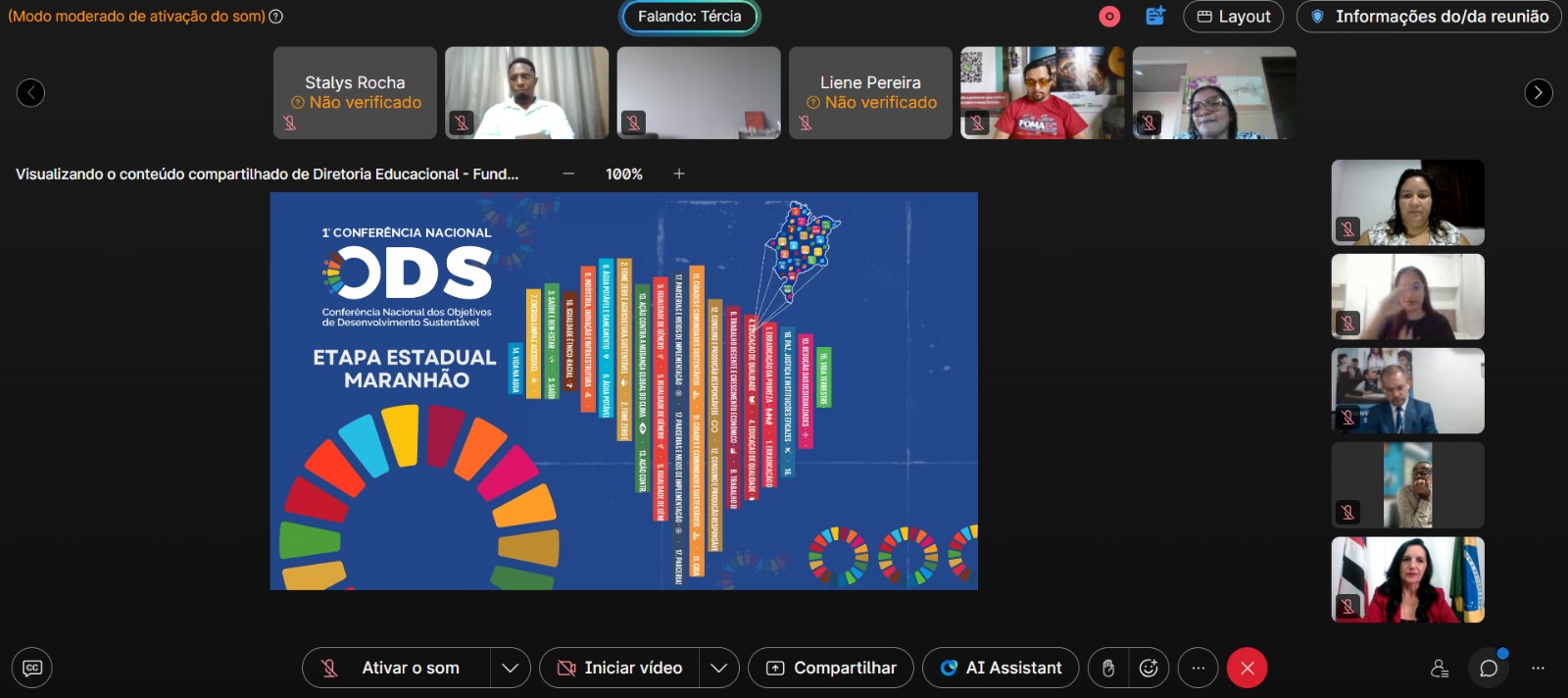This screenshot has width=1568, height=698.
Task: Turn on camera with Iniciar vídeo
Action: [619, 668]
